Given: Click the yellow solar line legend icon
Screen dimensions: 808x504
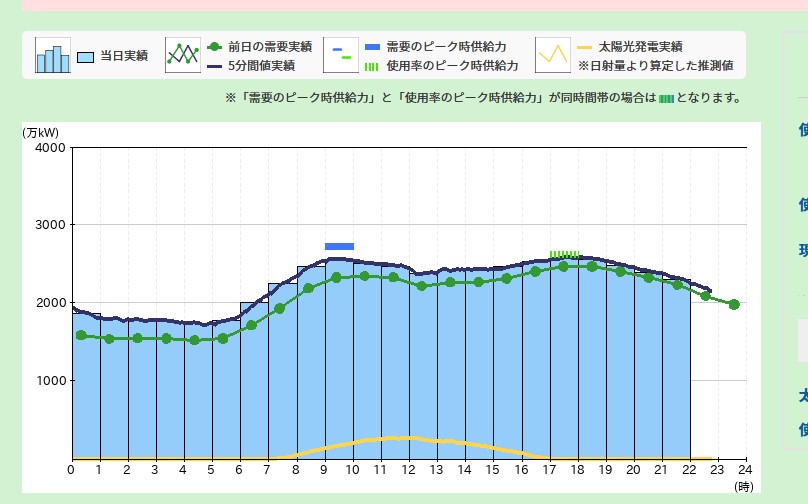Looking at the screenshot, I should tap(552, 55).
